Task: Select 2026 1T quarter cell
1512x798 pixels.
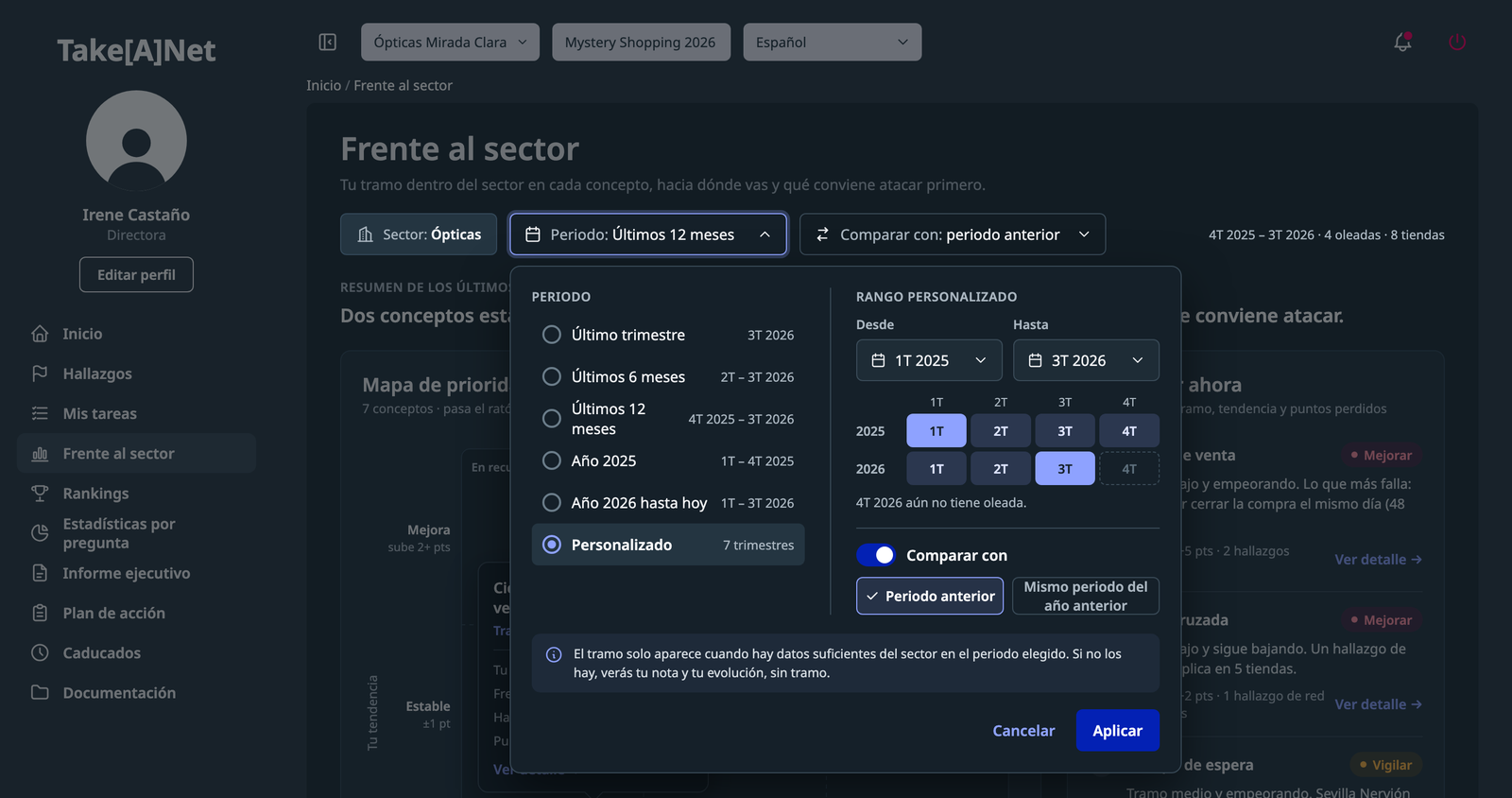Action: [936, 468]
